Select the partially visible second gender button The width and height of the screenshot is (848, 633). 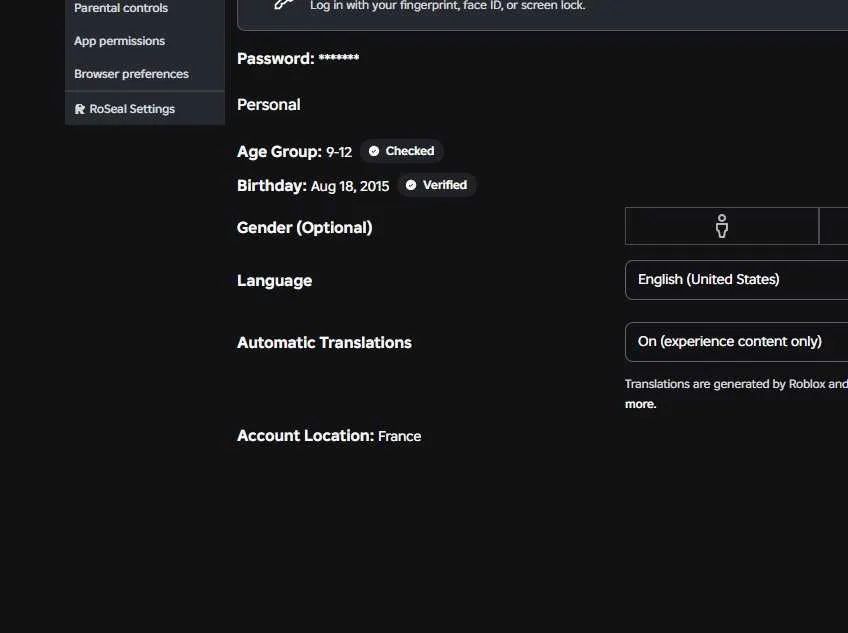(x=833, y=226)
